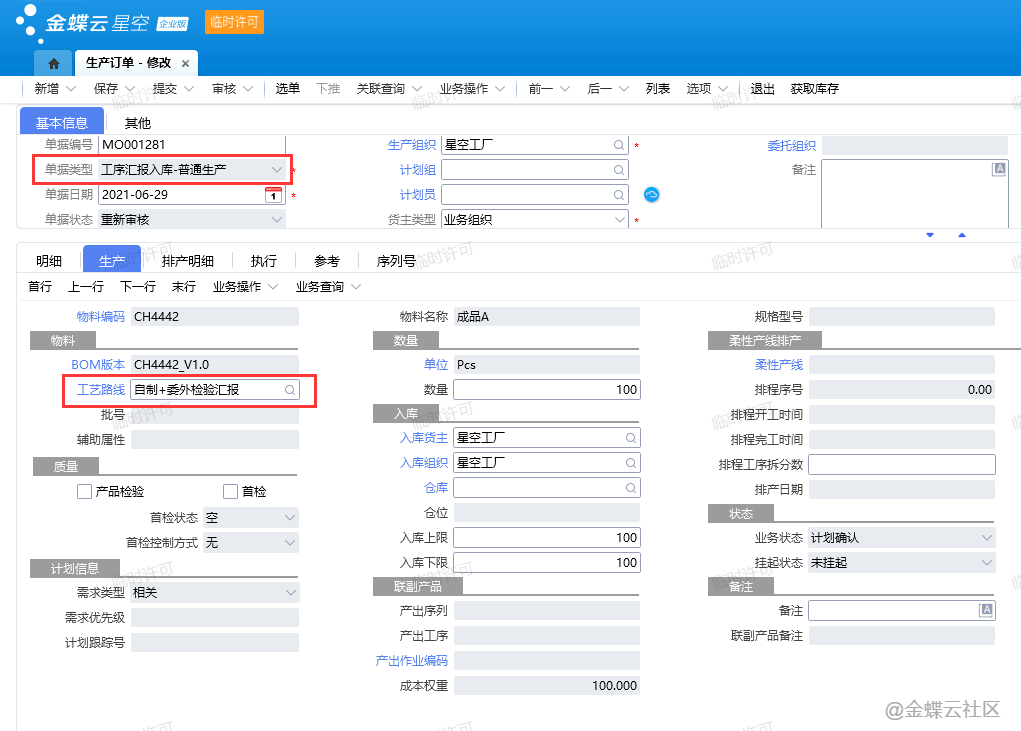
Task: Open 关联查询 toolbar menu
Action: click(389, 89)
